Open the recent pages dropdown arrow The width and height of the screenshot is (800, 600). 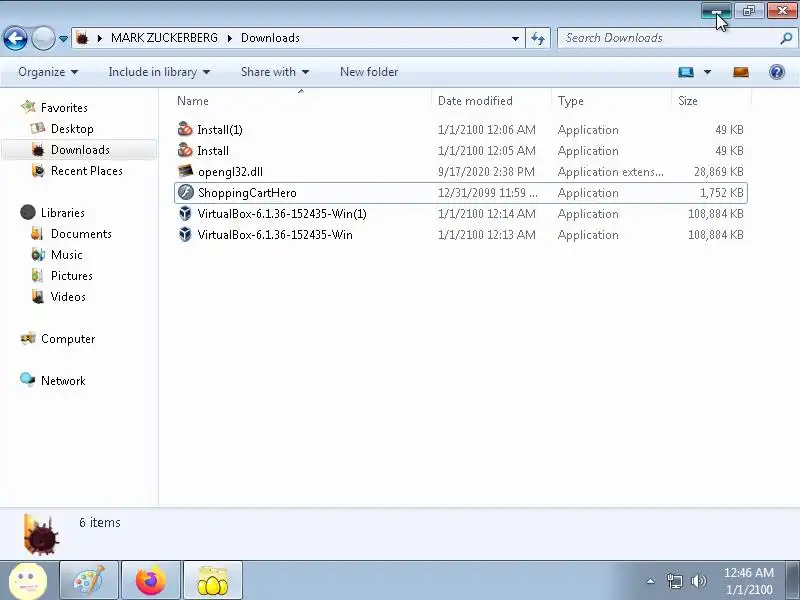pos(63,39)
